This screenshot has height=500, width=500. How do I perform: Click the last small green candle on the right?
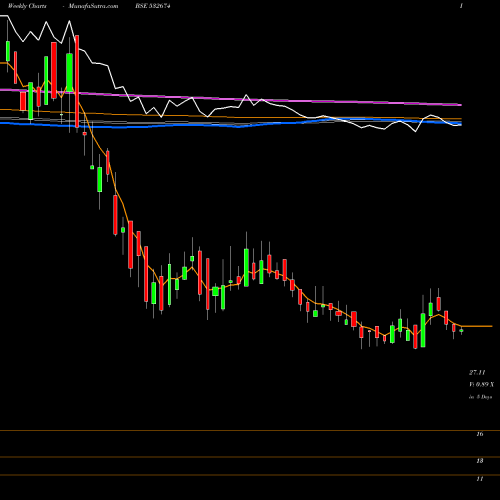pyautogui.click(x=461, y=331)
